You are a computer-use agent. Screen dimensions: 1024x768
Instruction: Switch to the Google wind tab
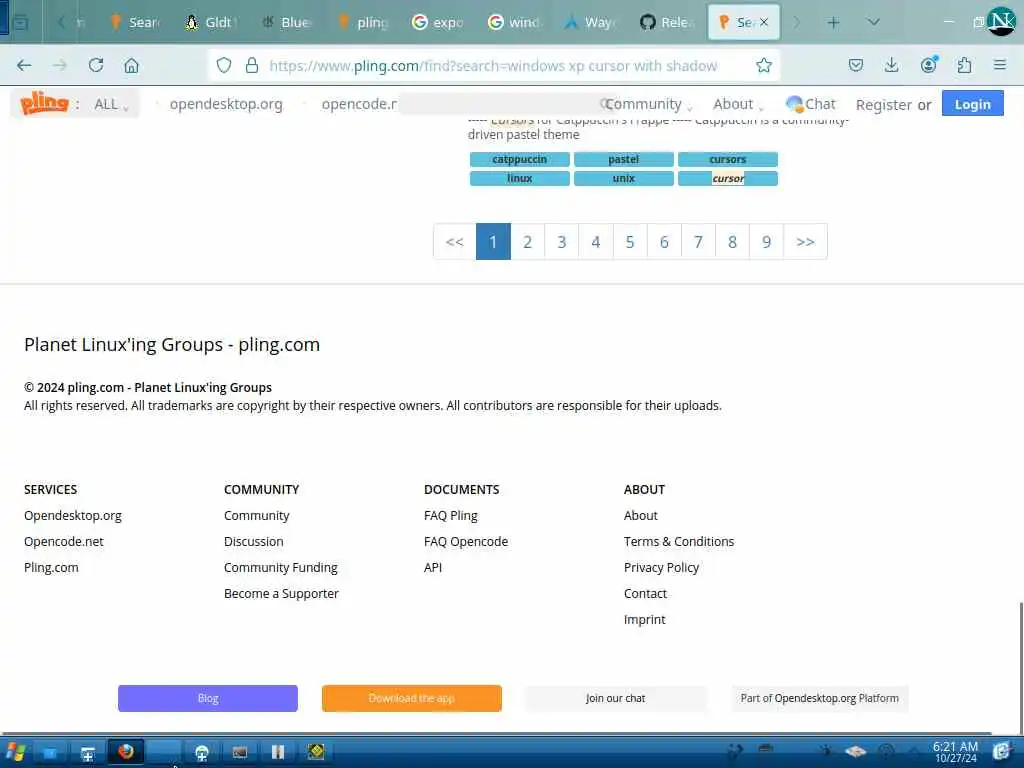pyautogui.click(x=514, y=22)
